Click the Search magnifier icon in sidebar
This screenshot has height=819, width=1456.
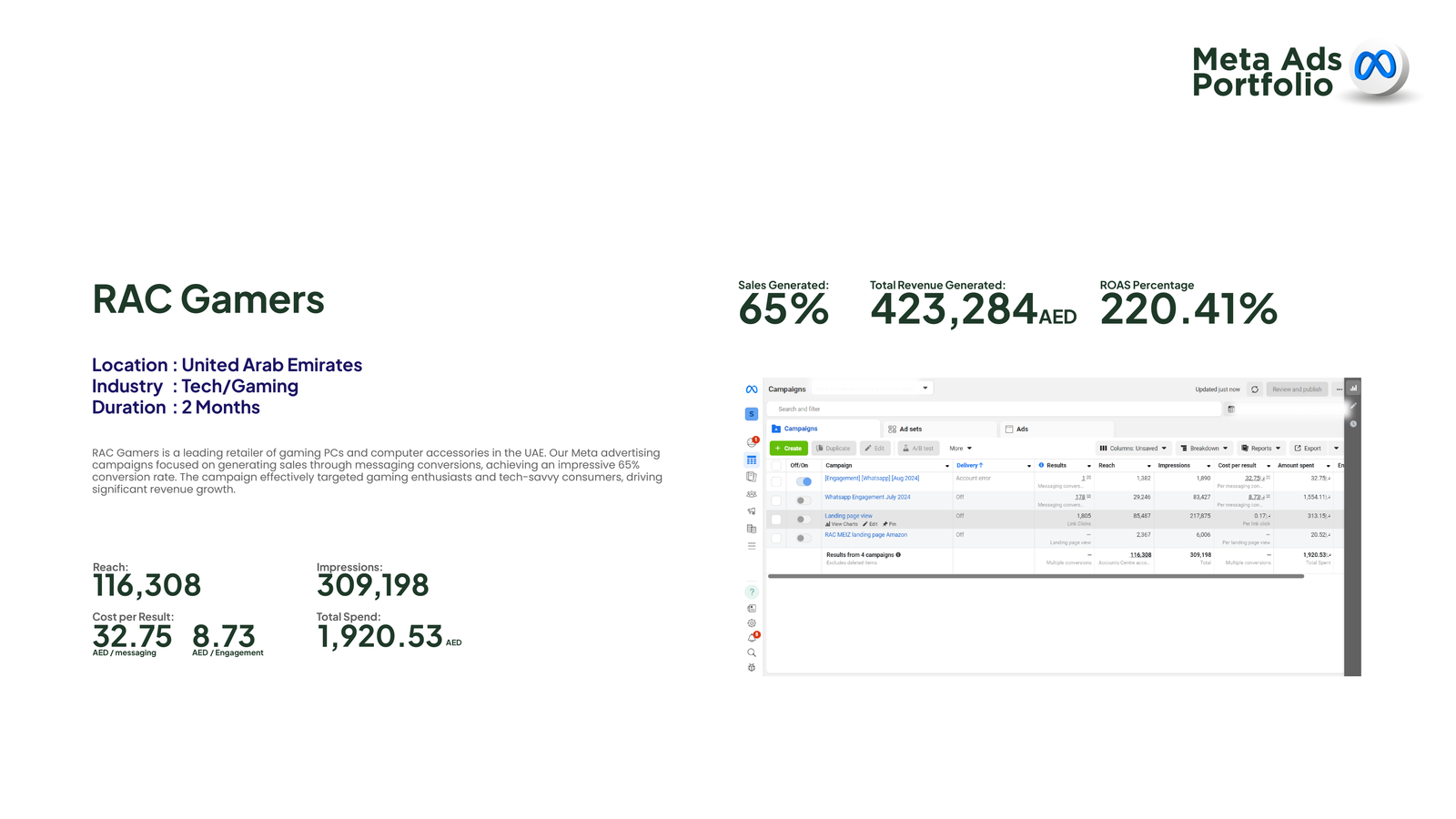point(752,652)
